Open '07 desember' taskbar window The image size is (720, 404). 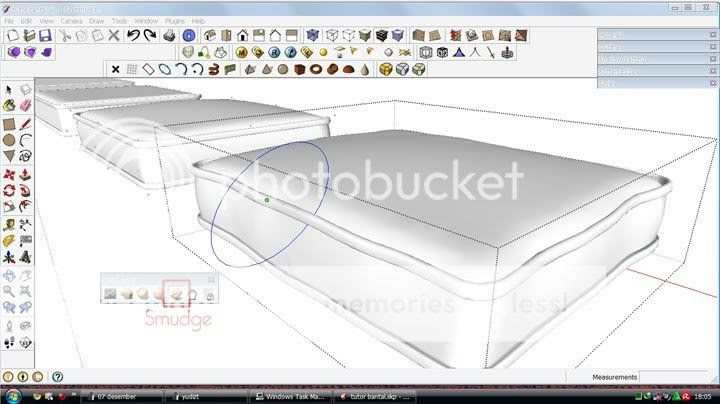coord(122,396)
